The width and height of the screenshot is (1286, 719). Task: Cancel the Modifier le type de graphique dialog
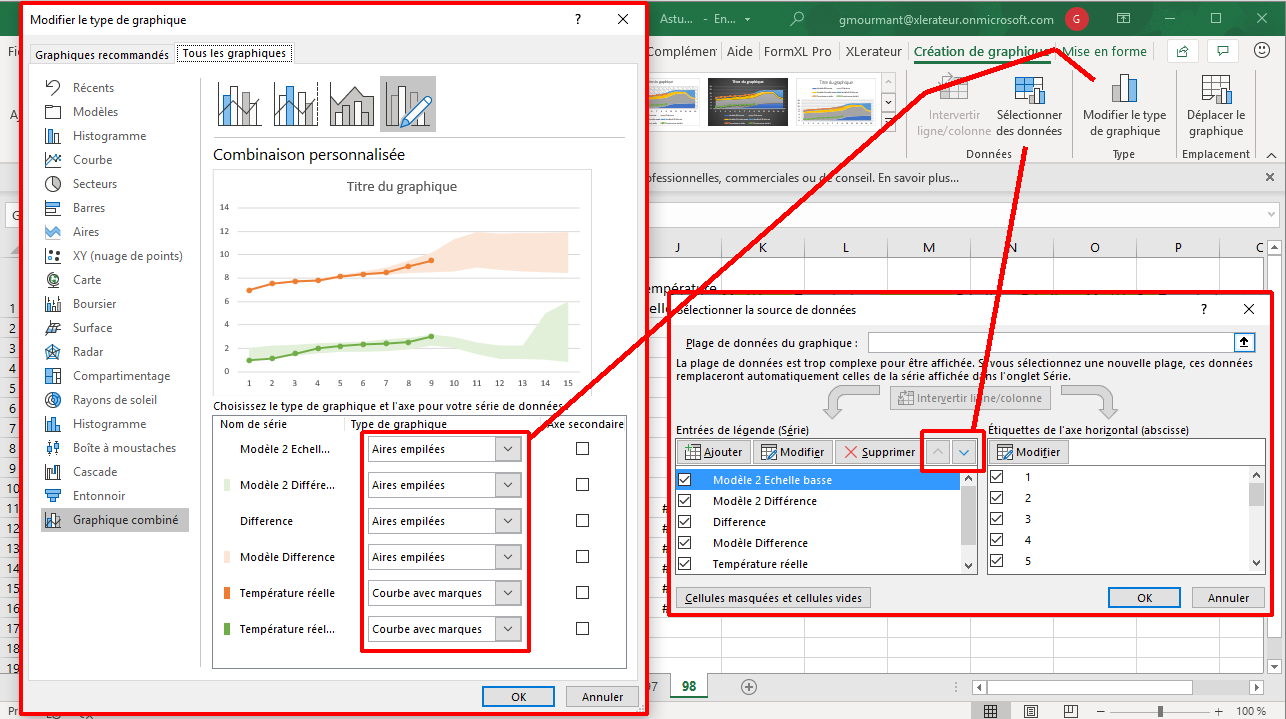point(602,697)
